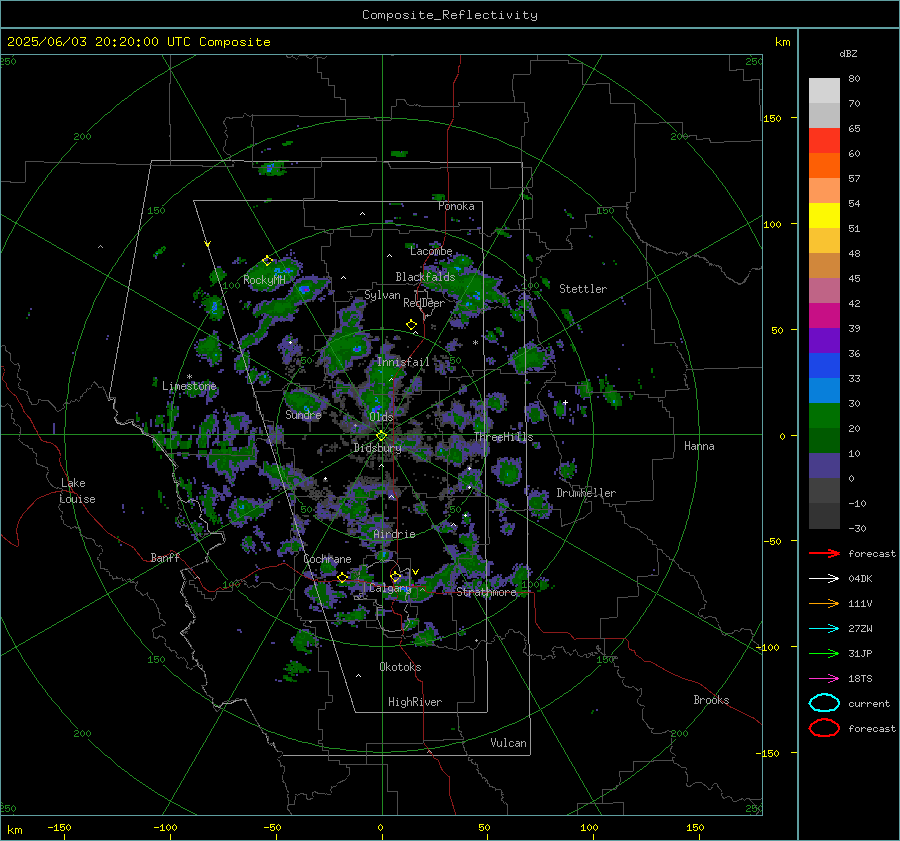Pick the orange 57 dBZ color swatch

coord(824,166)
